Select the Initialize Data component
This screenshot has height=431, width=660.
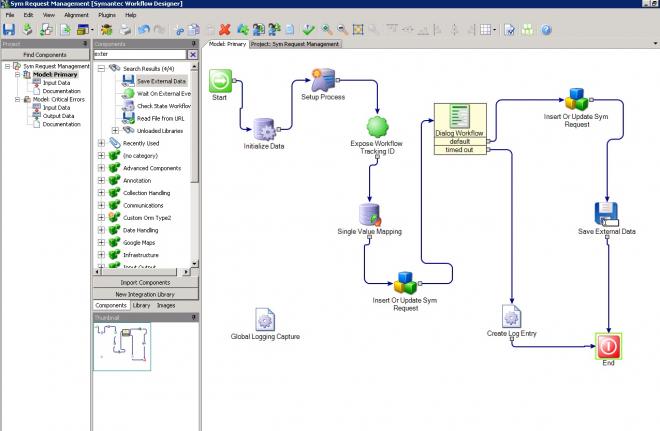coord(264,129)
